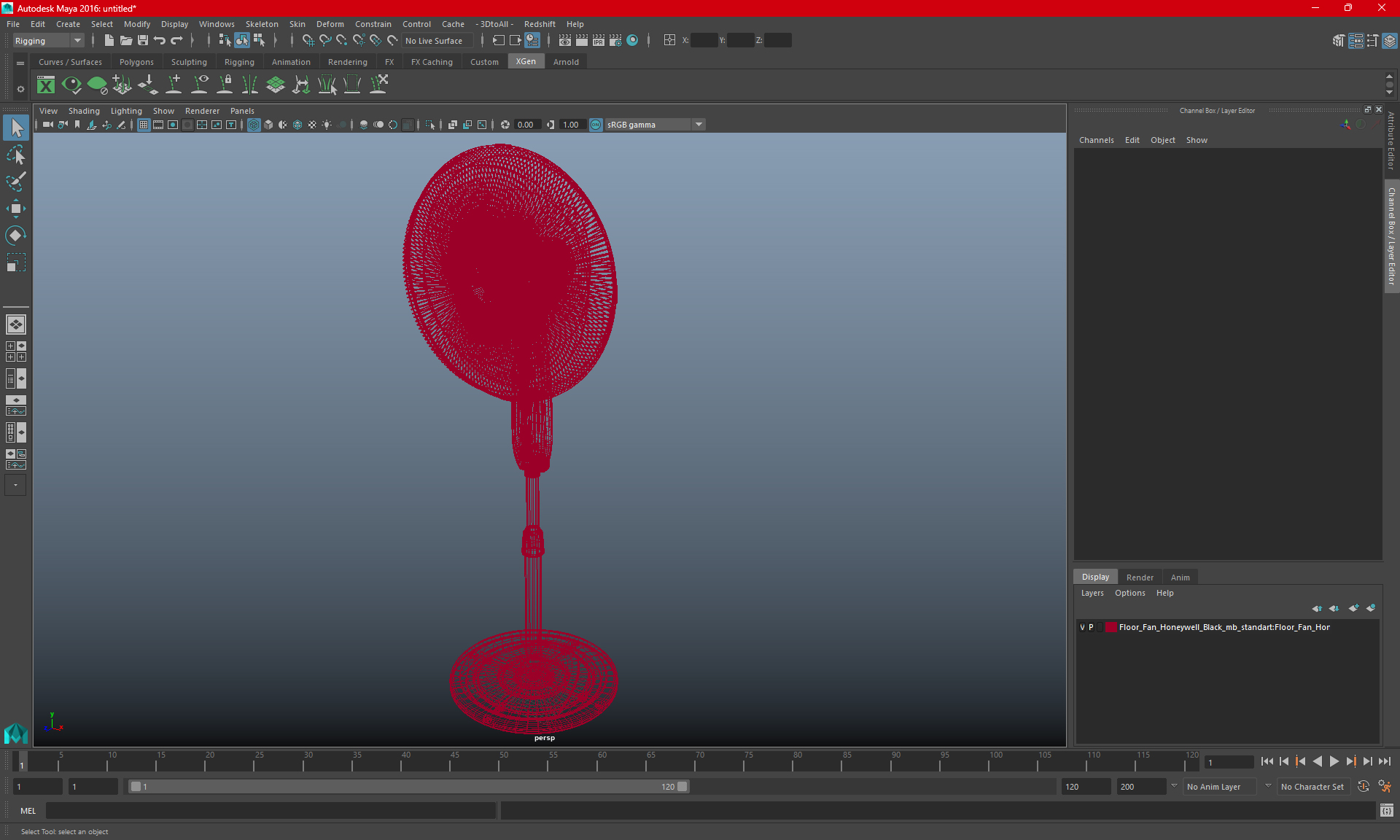Activate the Move tool
The width and height of the screenshot is (1400, 840).
click(16, 209)
